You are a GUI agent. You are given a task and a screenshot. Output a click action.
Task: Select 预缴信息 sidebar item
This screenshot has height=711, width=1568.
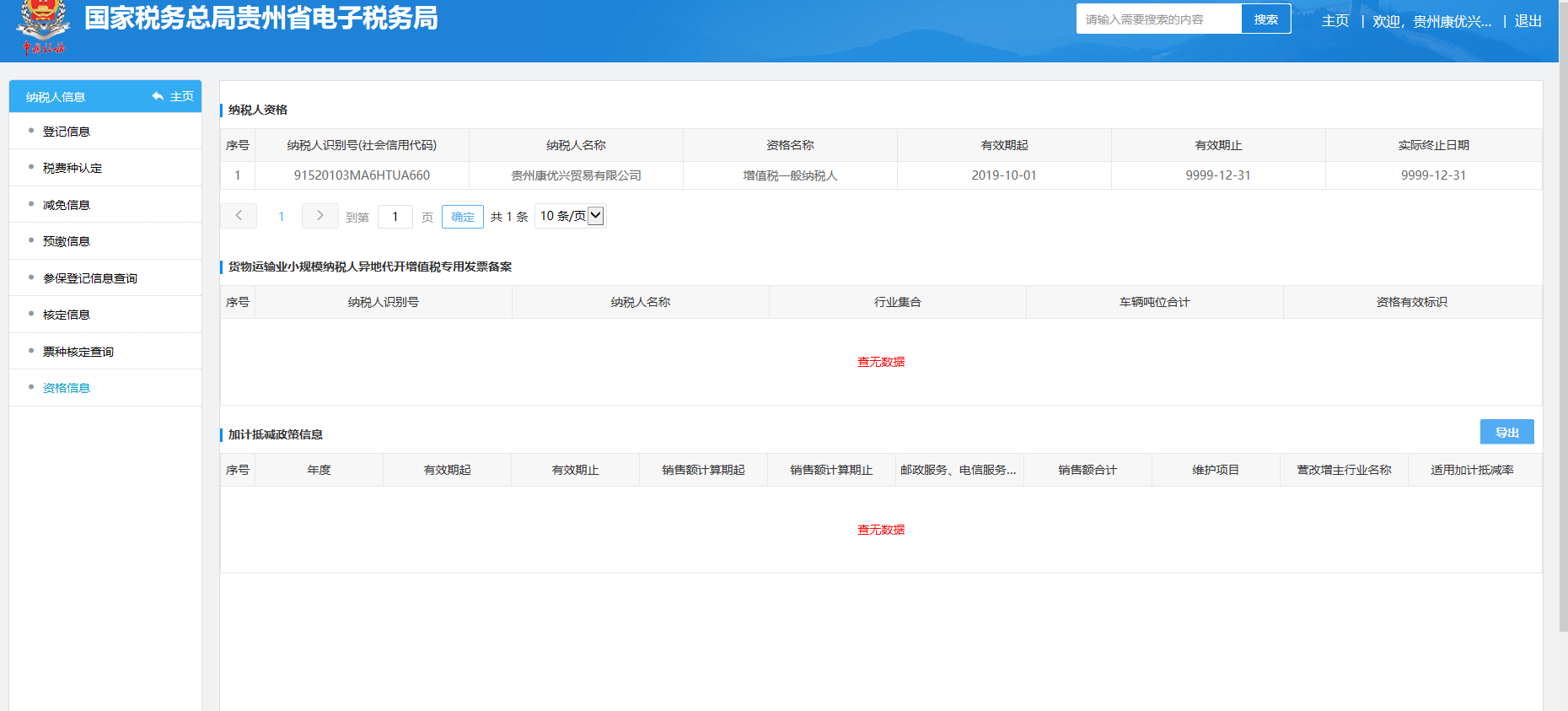pos(67,241)
